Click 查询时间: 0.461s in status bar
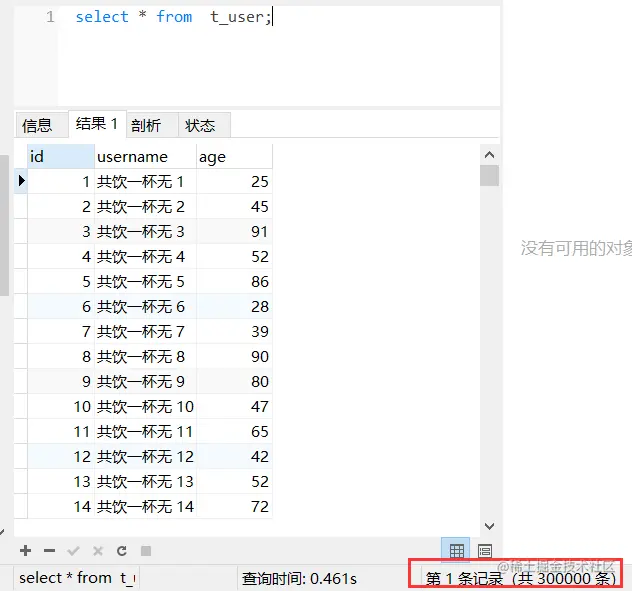The width and height of the screenshot is (632, 591). 299,579
